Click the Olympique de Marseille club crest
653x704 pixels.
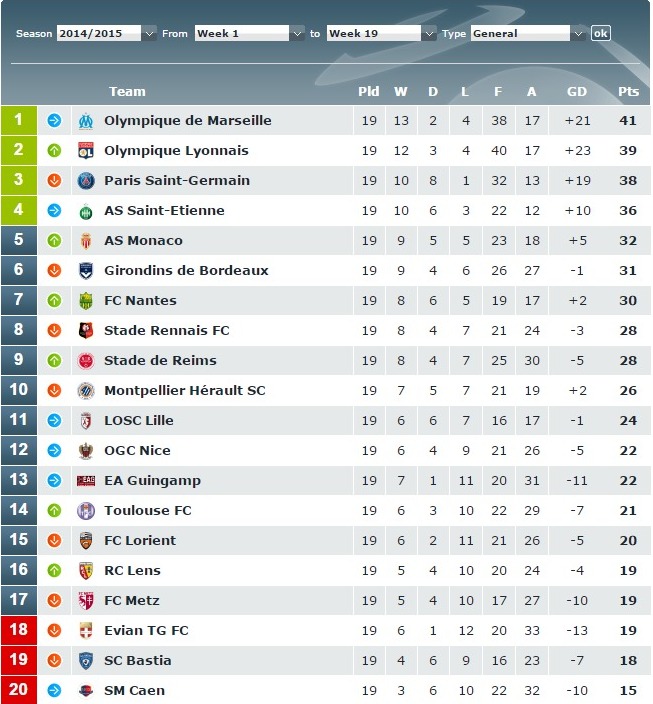click(x=85, y=121)
